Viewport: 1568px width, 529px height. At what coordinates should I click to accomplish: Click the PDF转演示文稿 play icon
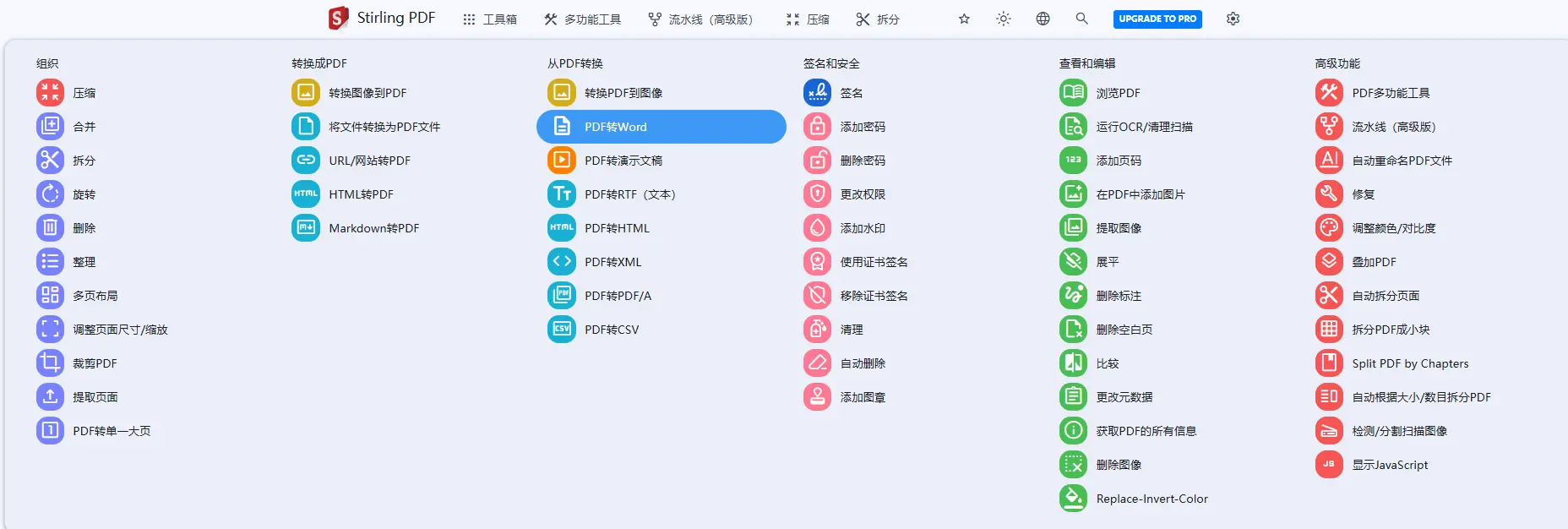562,161
